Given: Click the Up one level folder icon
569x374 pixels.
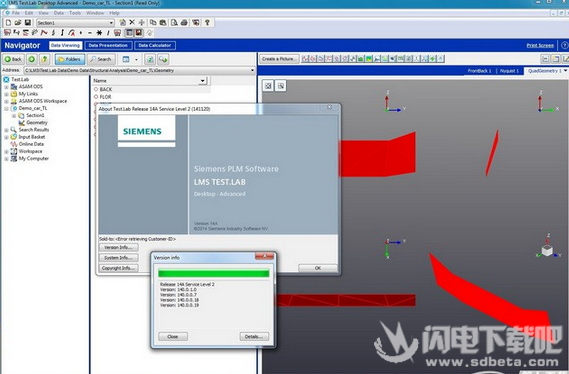Looking at the screenshot, I should point(44,59).
